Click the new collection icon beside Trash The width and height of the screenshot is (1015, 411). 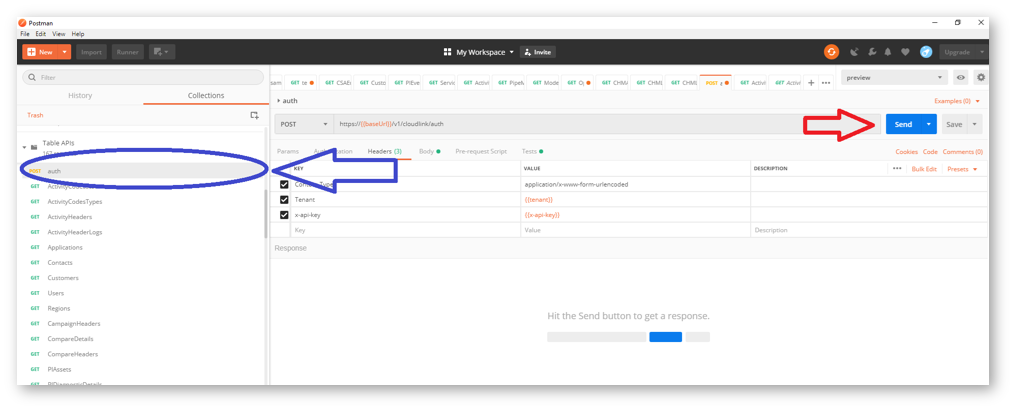pos(254,115)
